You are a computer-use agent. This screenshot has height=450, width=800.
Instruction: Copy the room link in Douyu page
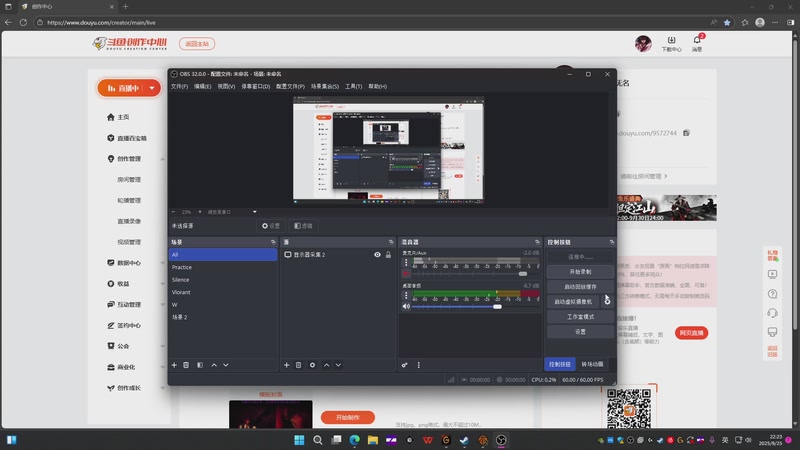coord(686,133)
